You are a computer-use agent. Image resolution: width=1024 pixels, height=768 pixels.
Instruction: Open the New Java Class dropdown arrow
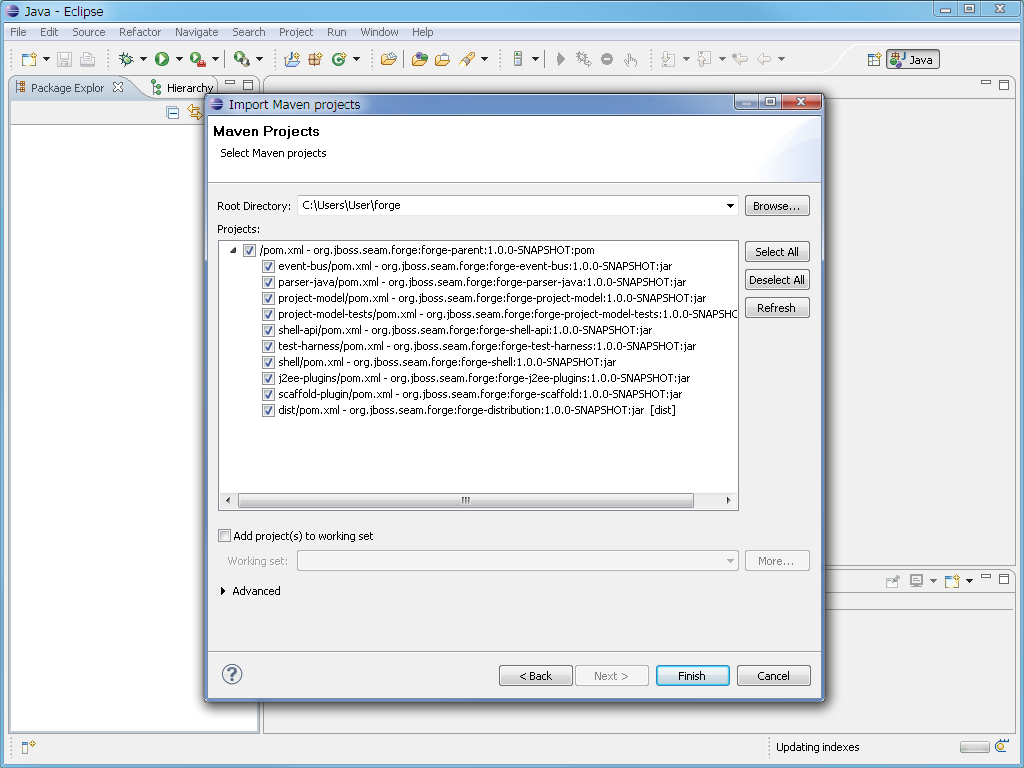pos(356,59)
